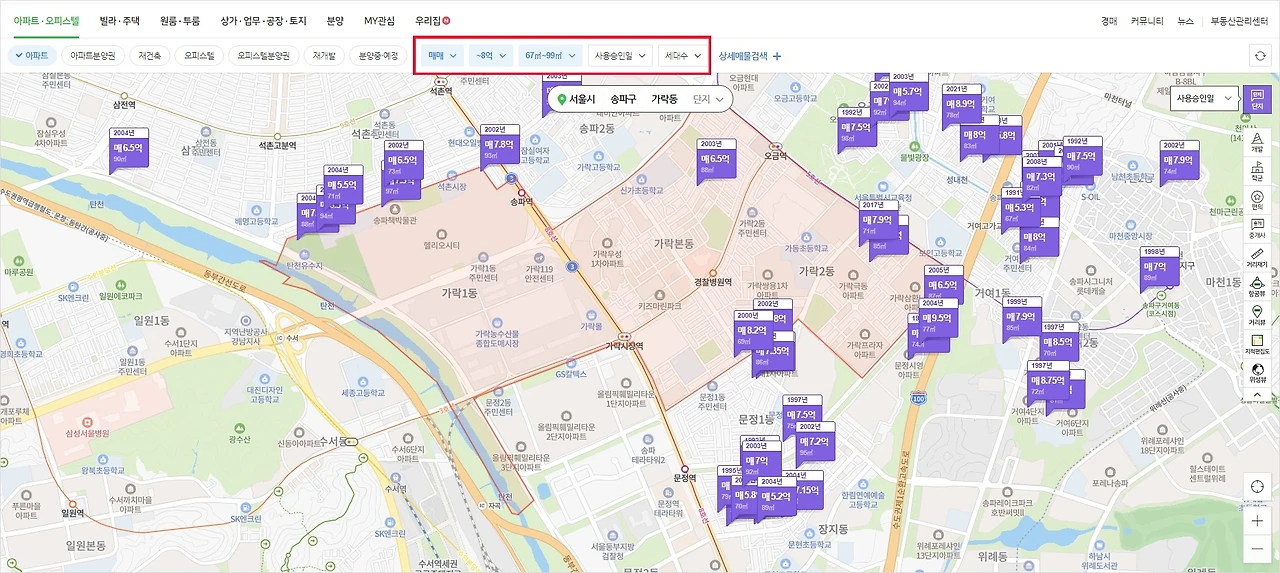Change the neighborhood by clicking 가락동
Image resolution: width=1280 pixels, height=573 pixels.
[x=664, y=99]
